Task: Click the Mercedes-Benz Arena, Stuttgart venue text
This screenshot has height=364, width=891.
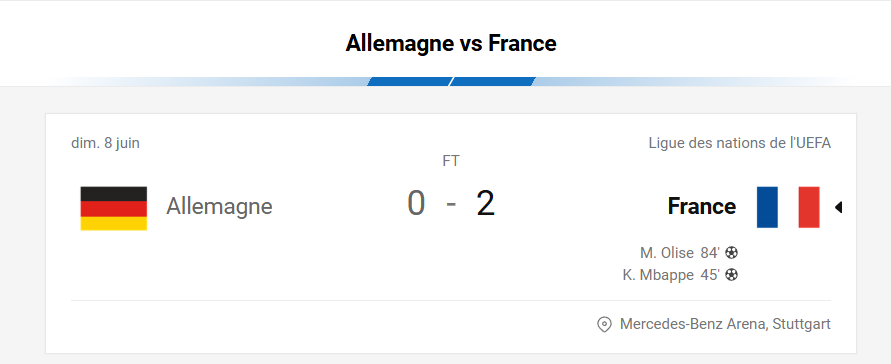Action: coord(725,324)
